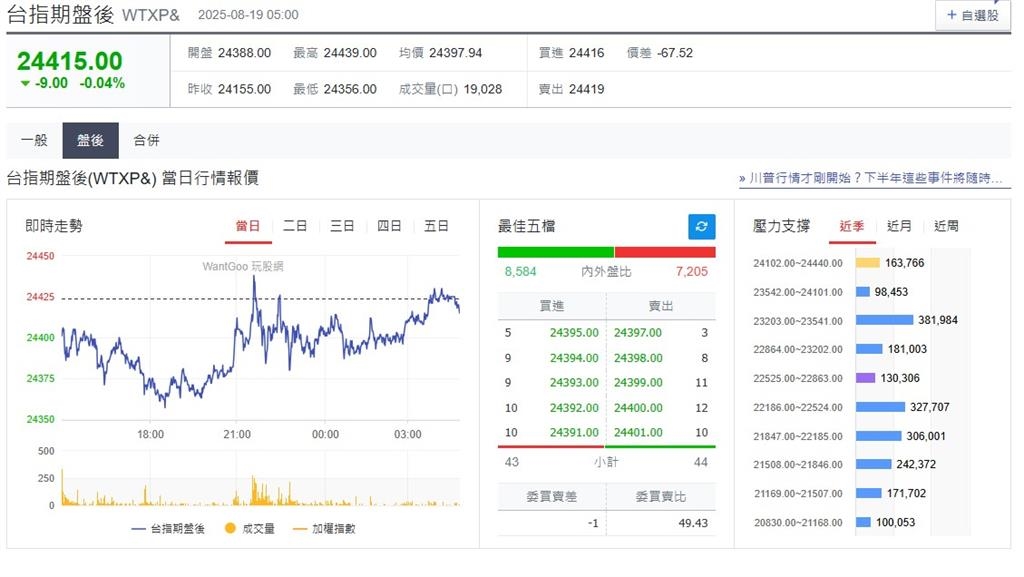Click the green 內盤 ratio bar

click(x=555, y=252)
